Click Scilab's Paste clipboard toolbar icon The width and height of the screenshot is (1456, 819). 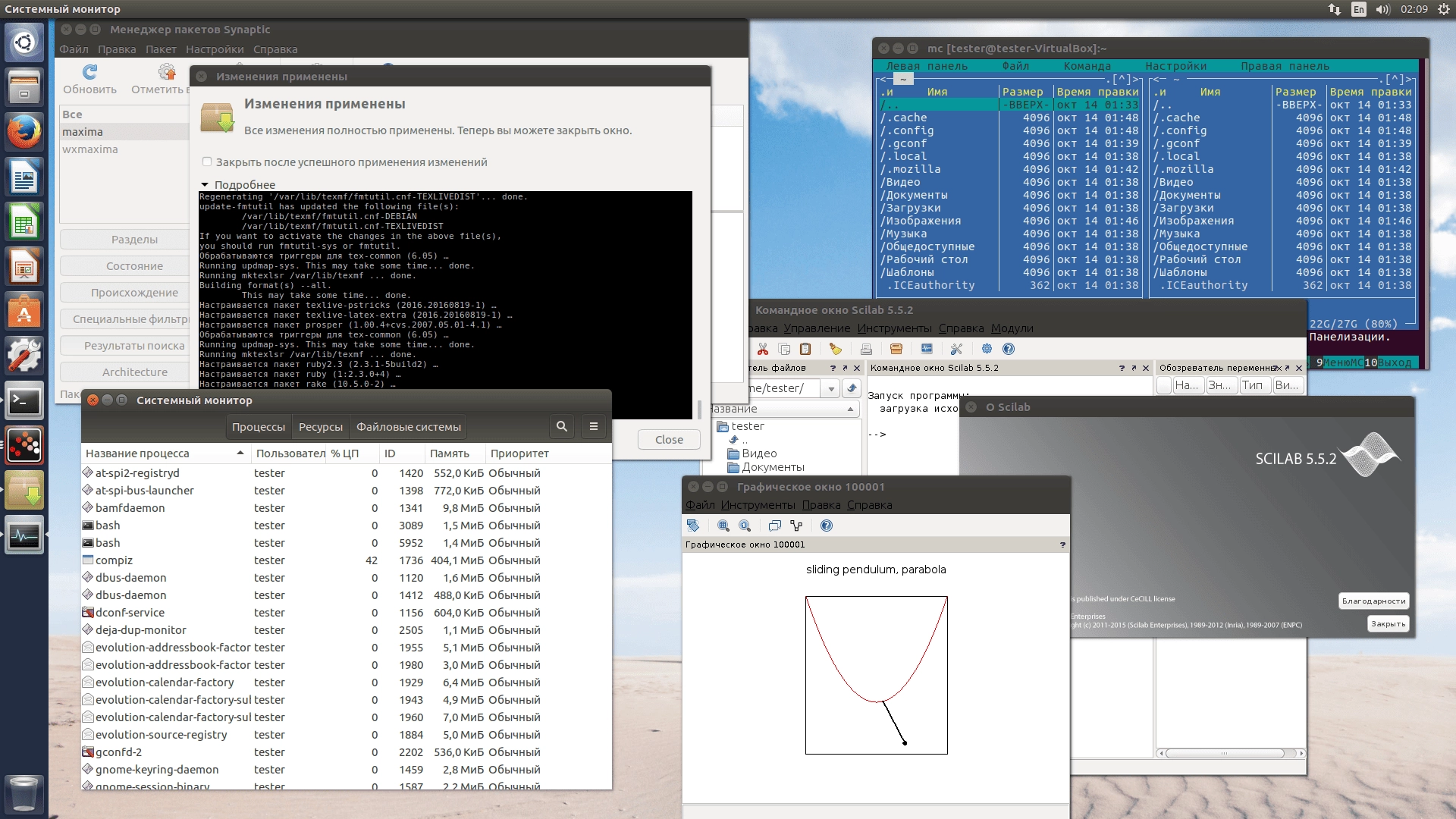coord(805,349)
